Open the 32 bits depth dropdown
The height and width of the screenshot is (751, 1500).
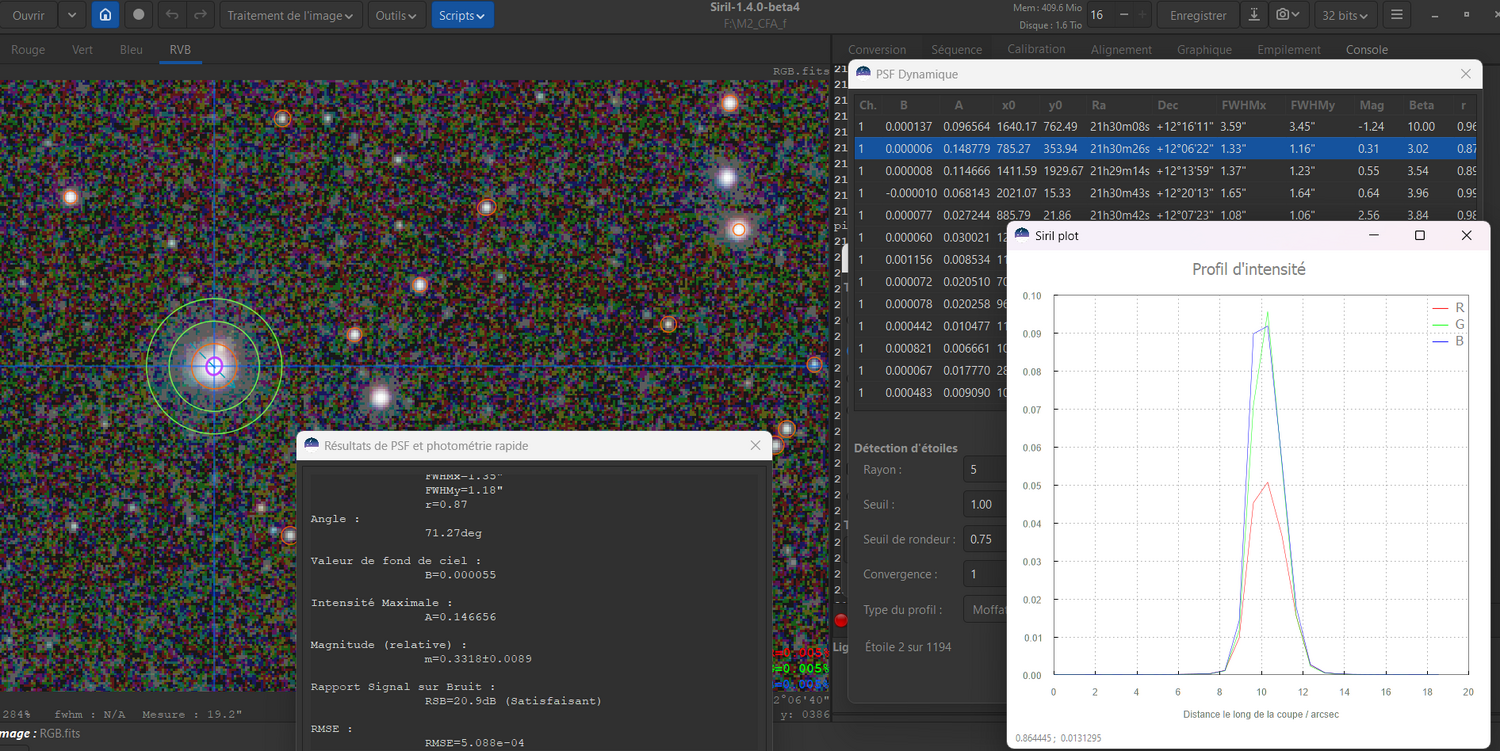pyautogui.click(x=1345, y=15)
